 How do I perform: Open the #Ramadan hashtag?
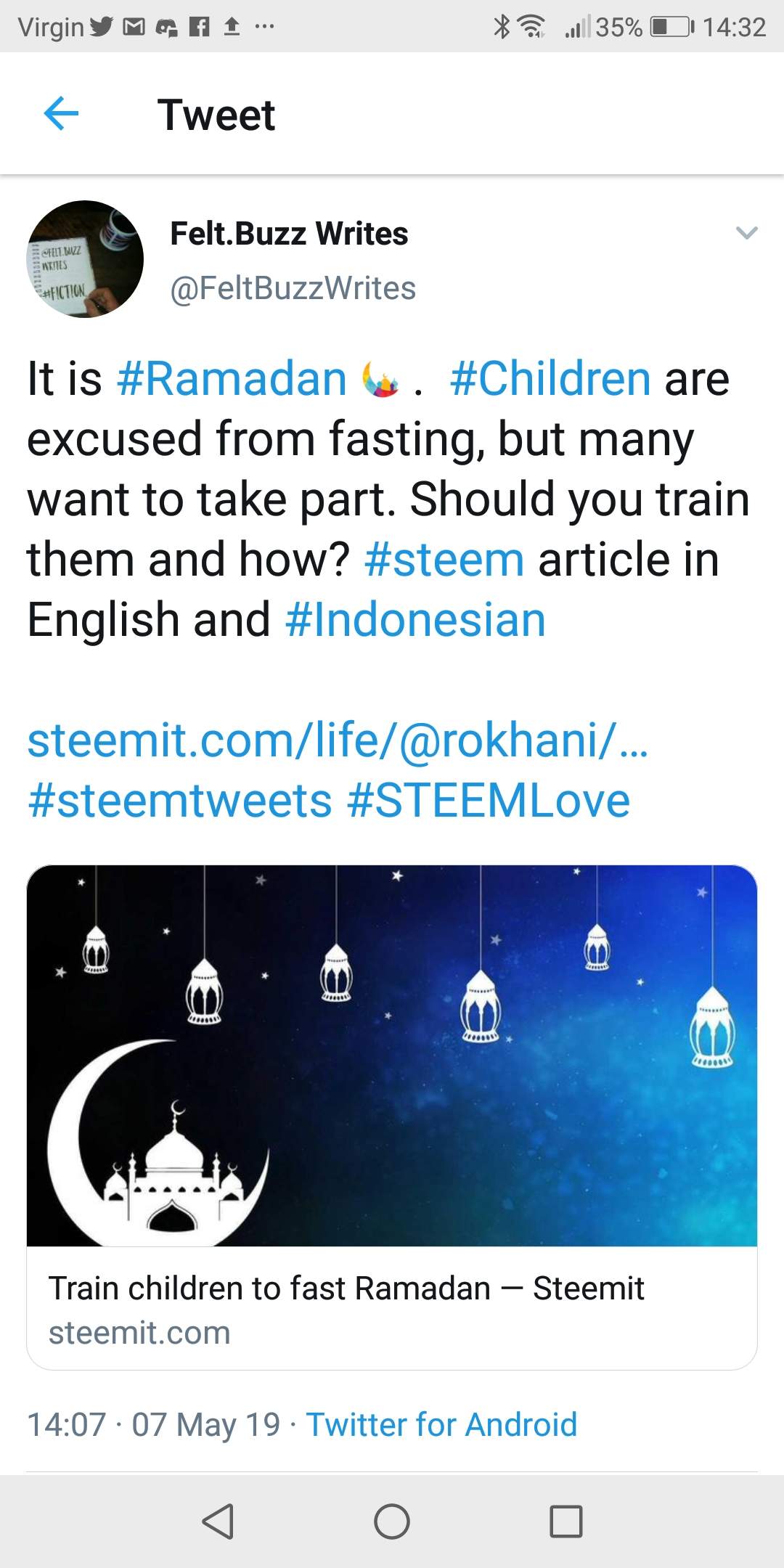point(232,379)
